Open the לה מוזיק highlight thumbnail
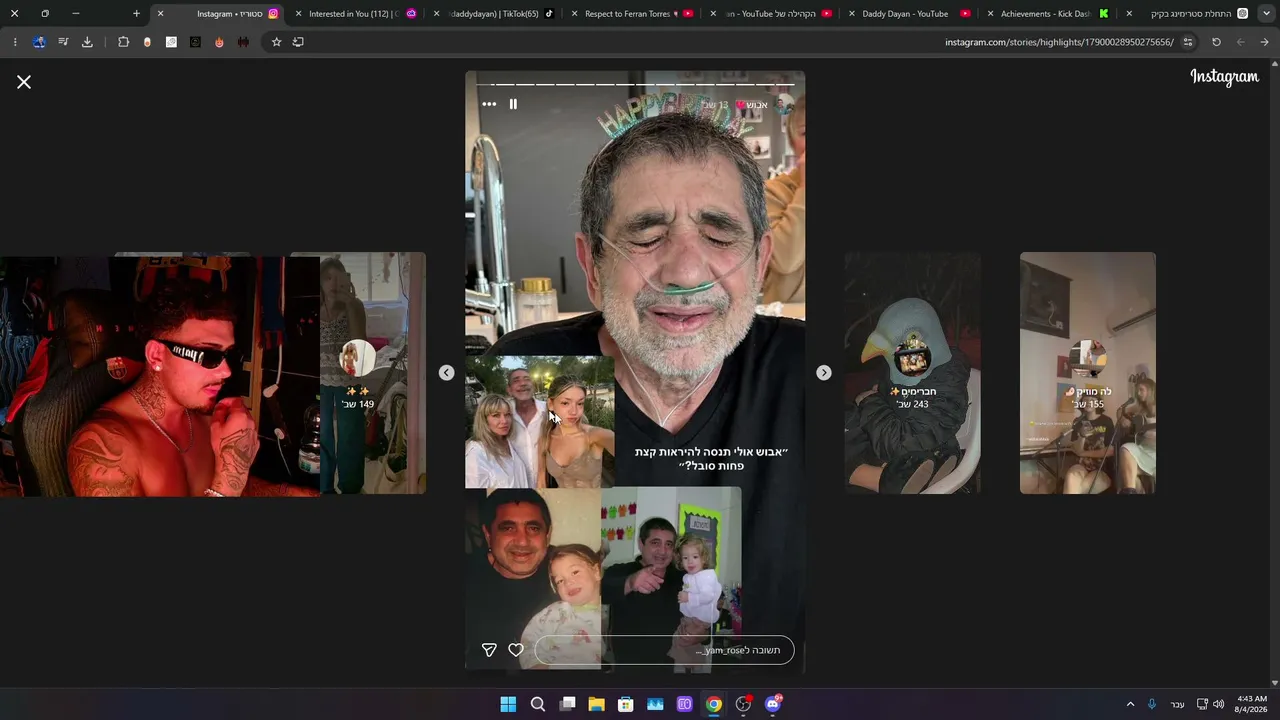Viewport: 1280px width, 720px height. click(x=1088, y=373)
